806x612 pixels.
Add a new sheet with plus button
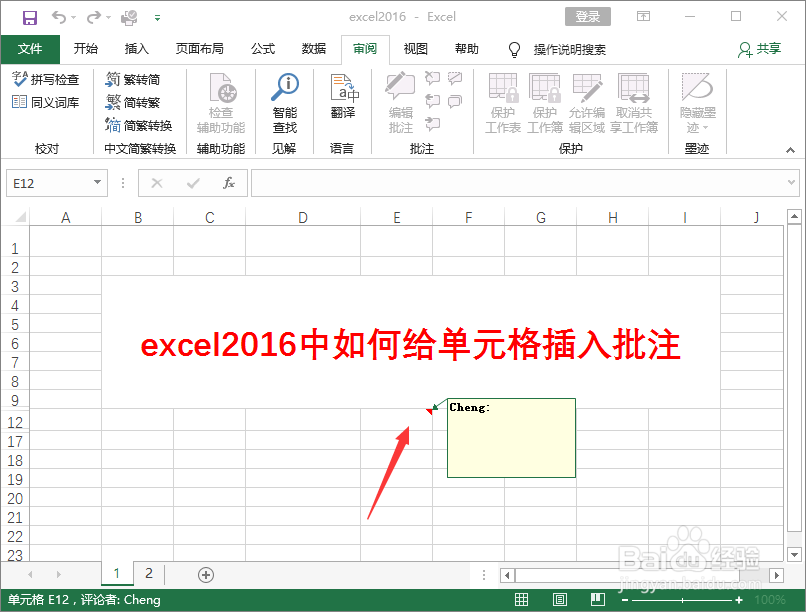206,574
